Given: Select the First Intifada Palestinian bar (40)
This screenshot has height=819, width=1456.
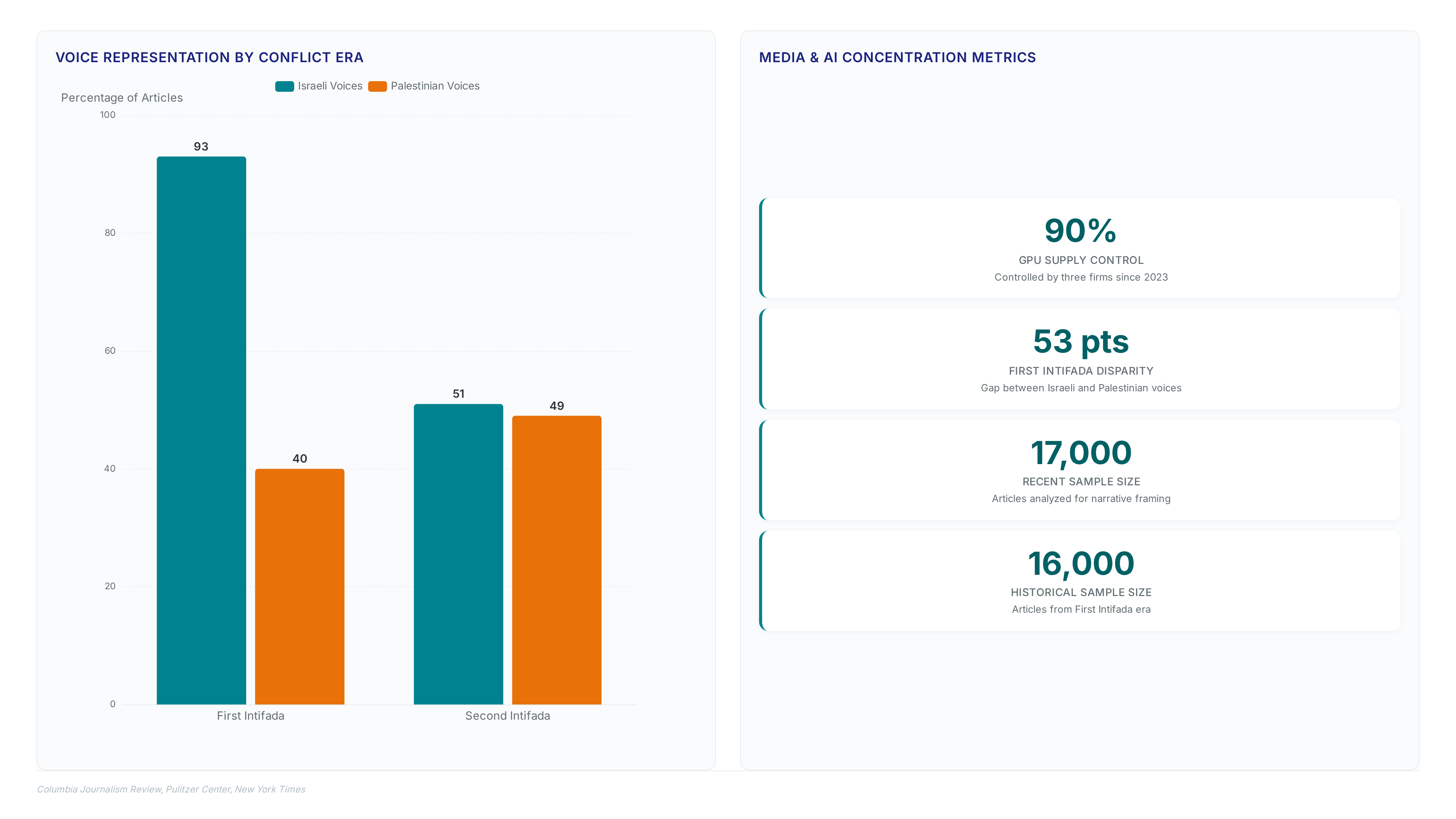Looking at the screenshot, I should 300,586.
